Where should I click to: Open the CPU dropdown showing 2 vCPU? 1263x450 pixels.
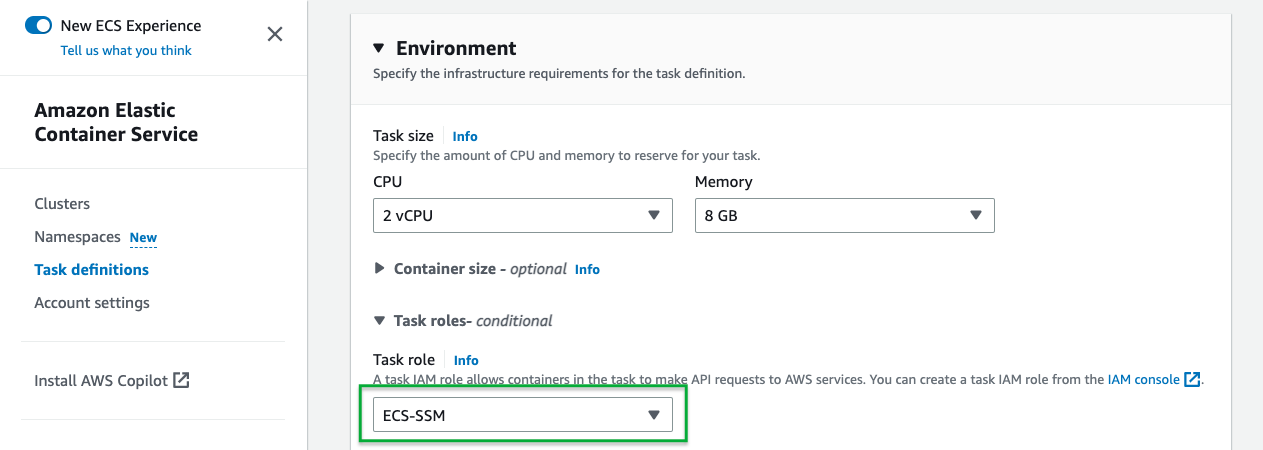tap(522, 215)
